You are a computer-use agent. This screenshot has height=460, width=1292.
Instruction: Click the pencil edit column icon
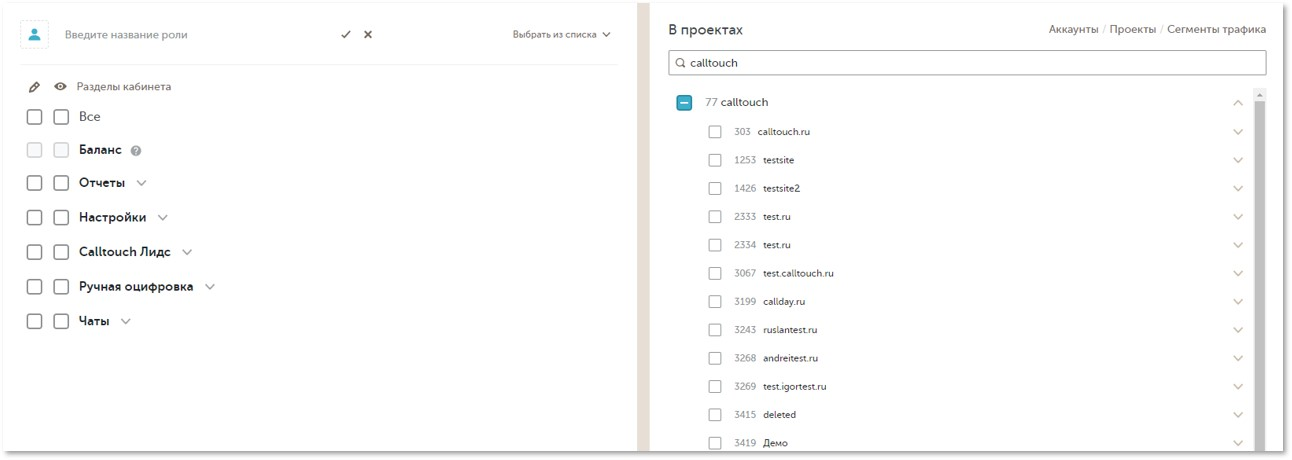pyautogui.click(x=34, y=87)
